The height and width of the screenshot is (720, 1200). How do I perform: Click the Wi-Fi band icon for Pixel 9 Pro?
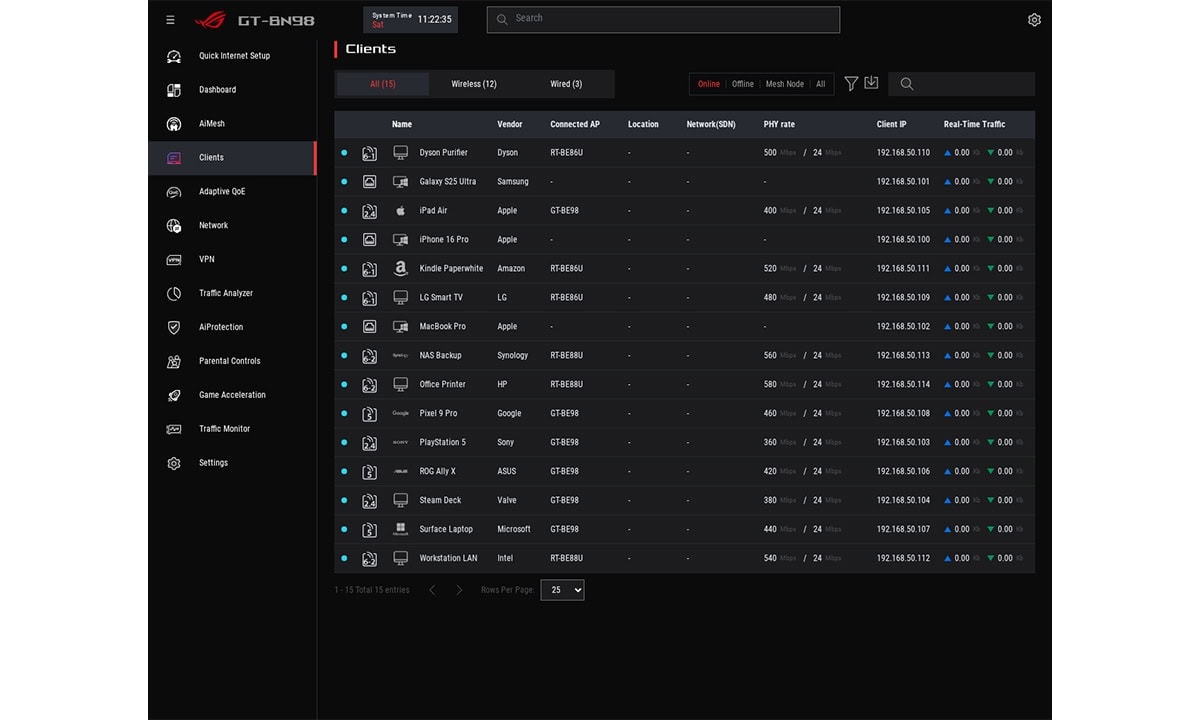[369, 414]
